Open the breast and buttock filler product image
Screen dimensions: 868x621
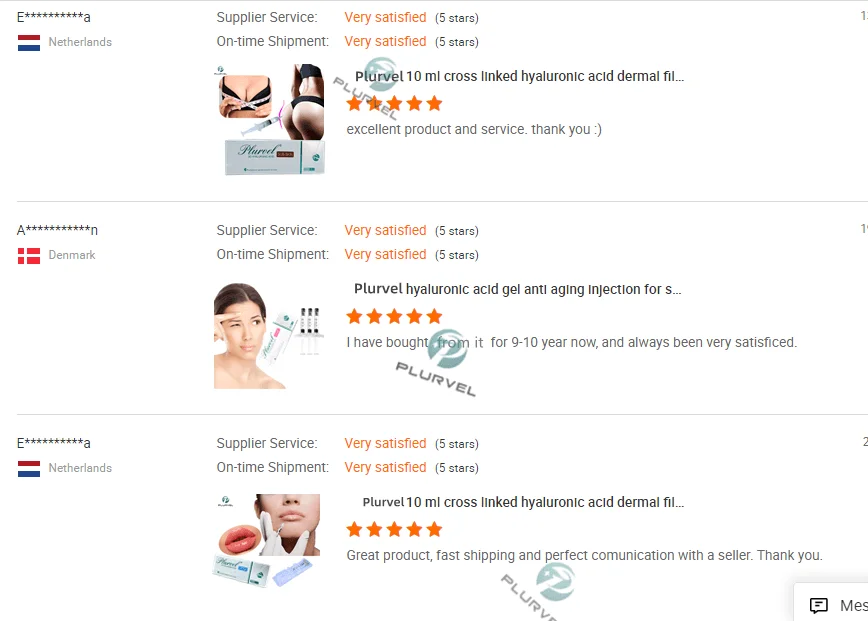coord(270,120)
